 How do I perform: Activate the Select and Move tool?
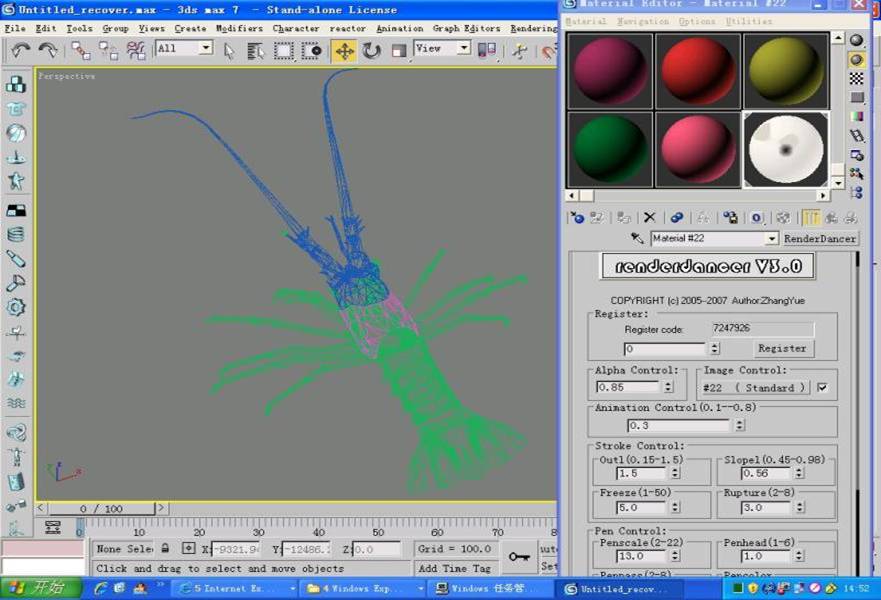click(344, 51)
